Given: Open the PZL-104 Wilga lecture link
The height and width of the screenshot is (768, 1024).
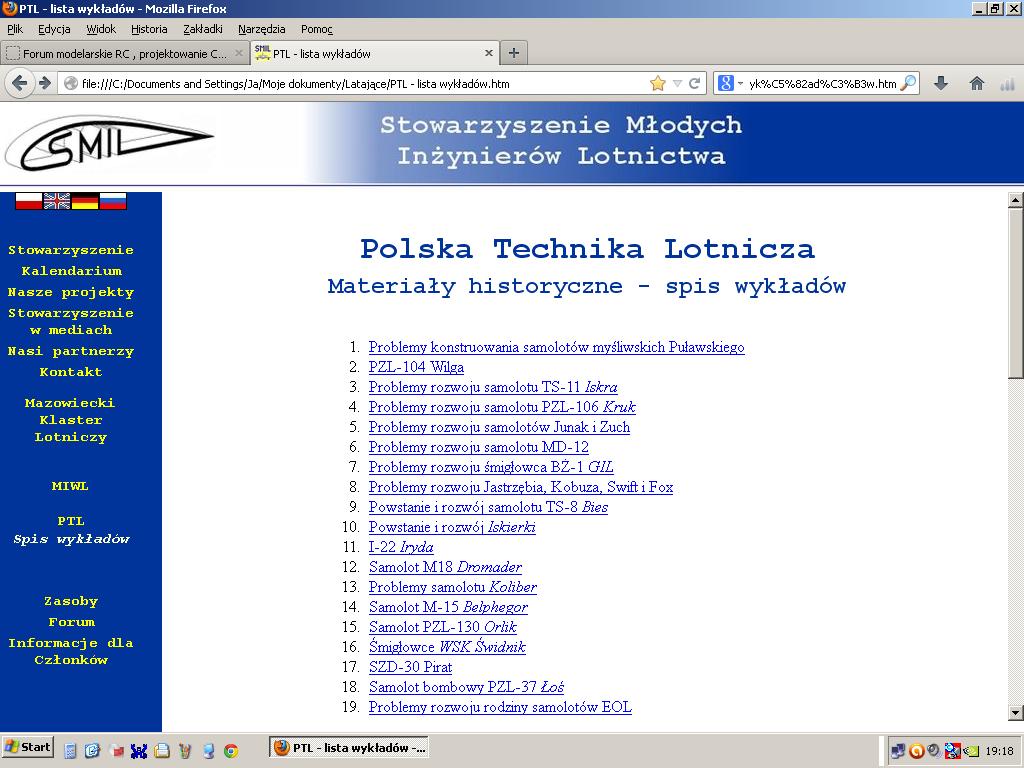Looking at the screenshot, I should [x=416, y=367].
